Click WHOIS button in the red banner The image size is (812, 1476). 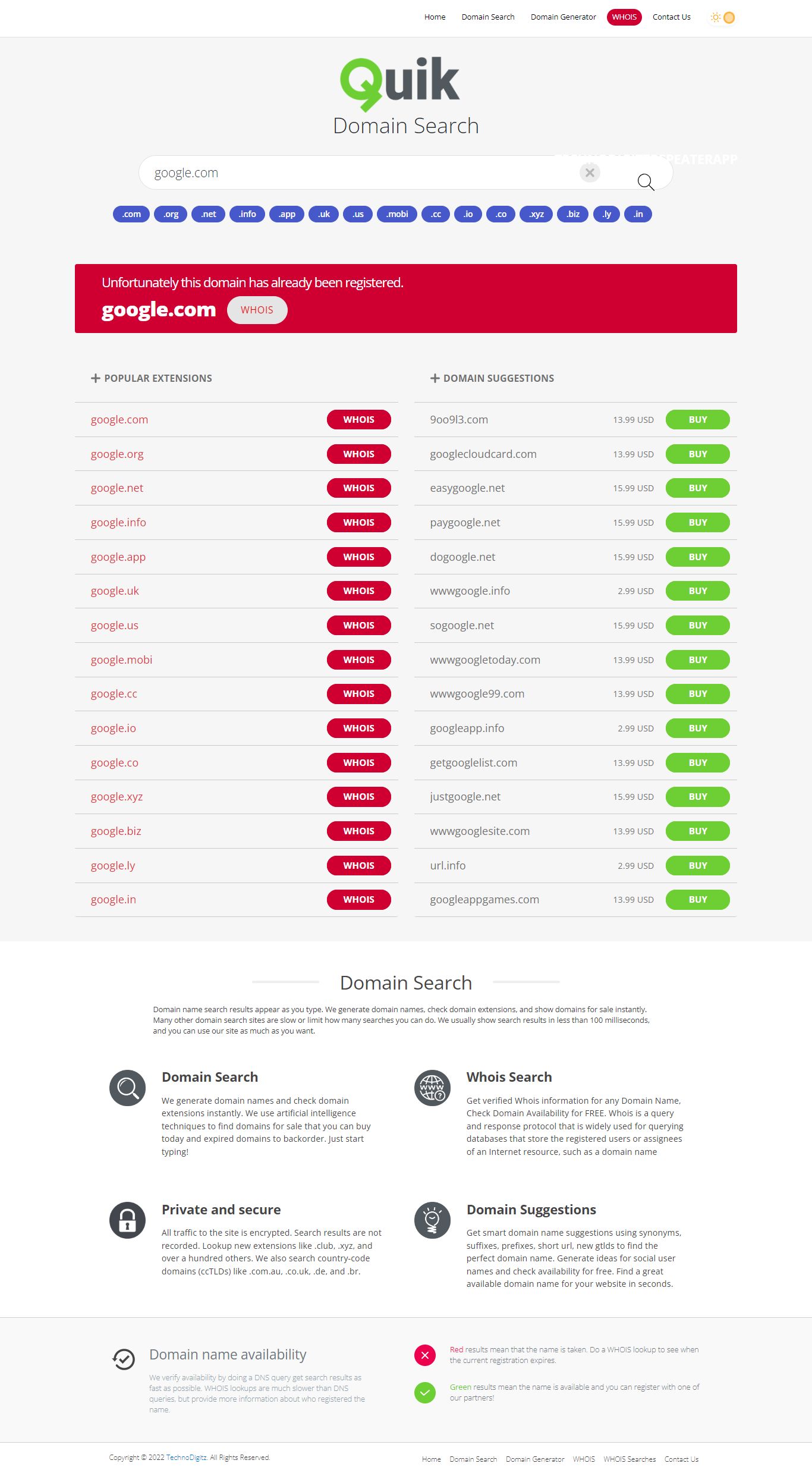(257, 310)
